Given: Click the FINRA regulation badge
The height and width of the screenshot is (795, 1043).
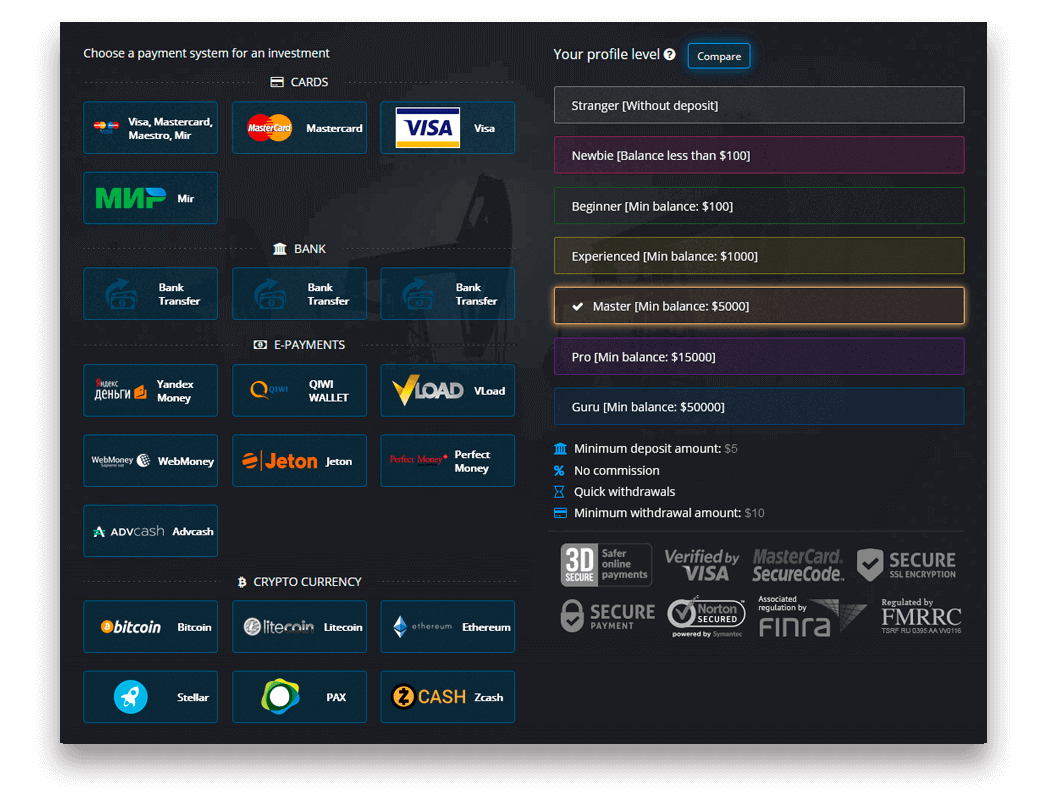Looking at the screenshot, I should pos(812,617).
